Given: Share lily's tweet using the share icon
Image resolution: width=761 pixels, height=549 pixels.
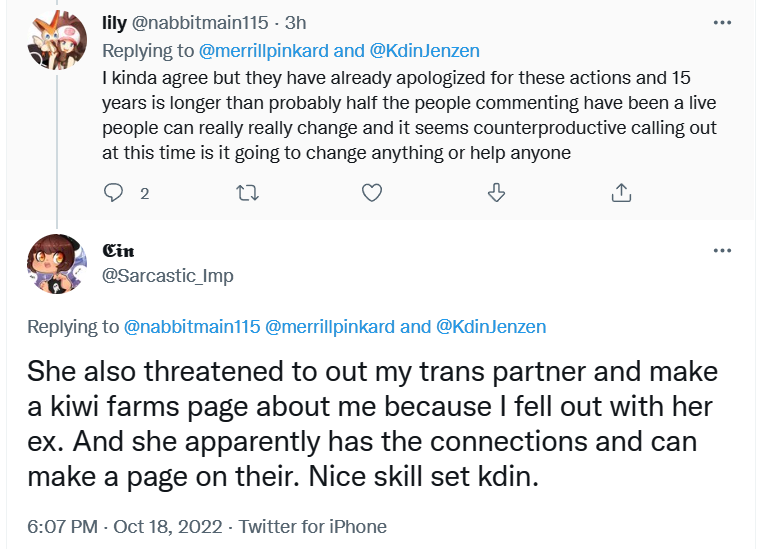Looking at the screenshot, I should tap(621, 193).
